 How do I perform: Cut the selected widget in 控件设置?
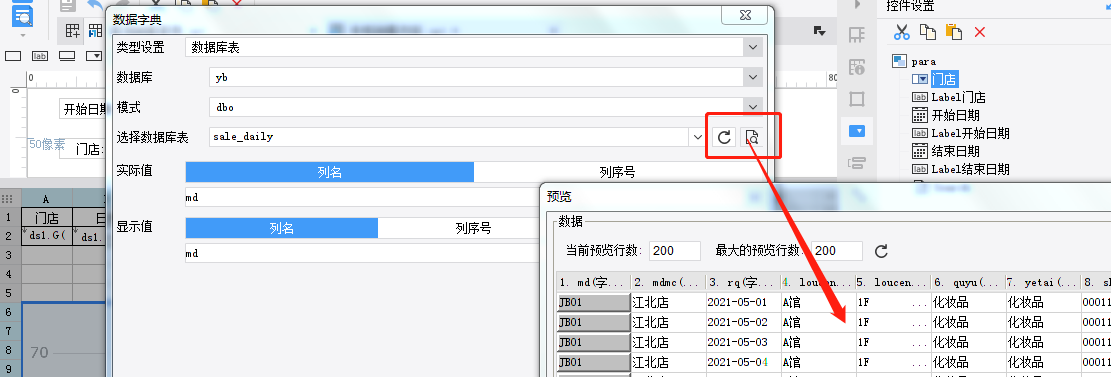901,32
